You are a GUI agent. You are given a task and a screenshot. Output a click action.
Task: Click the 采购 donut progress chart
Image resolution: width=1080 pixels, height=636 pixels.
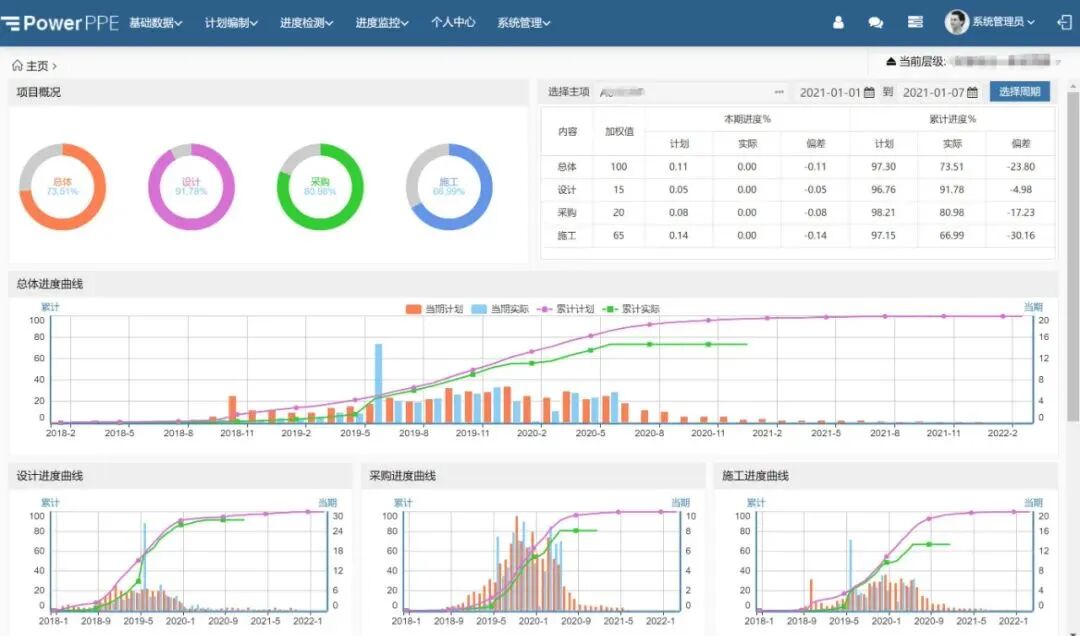tap(320, 187)
